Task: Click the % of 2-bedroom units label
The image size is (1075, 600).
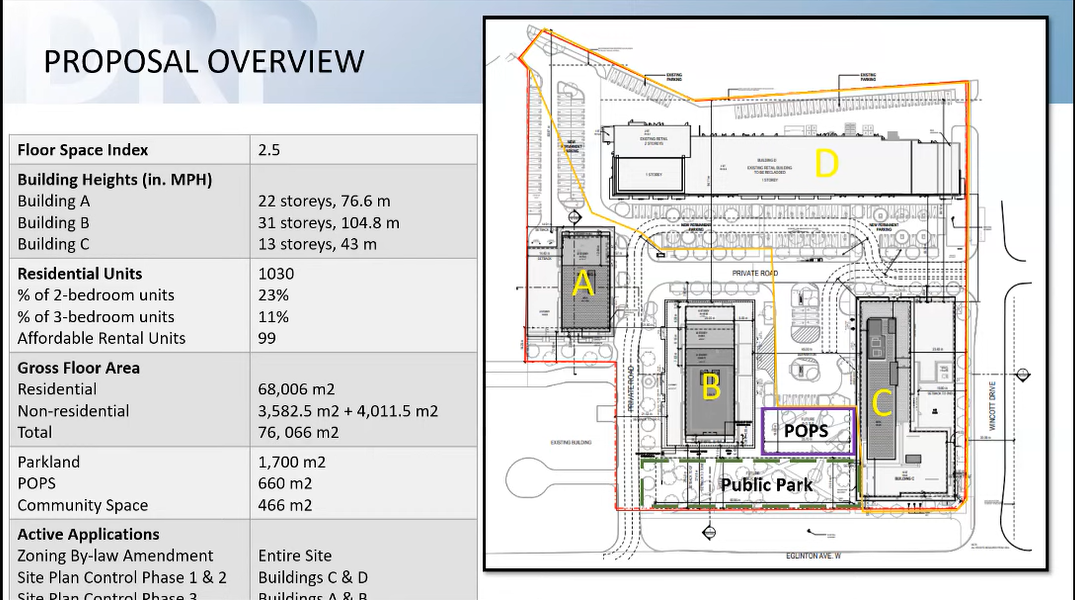Action: (x=96, y=295)
